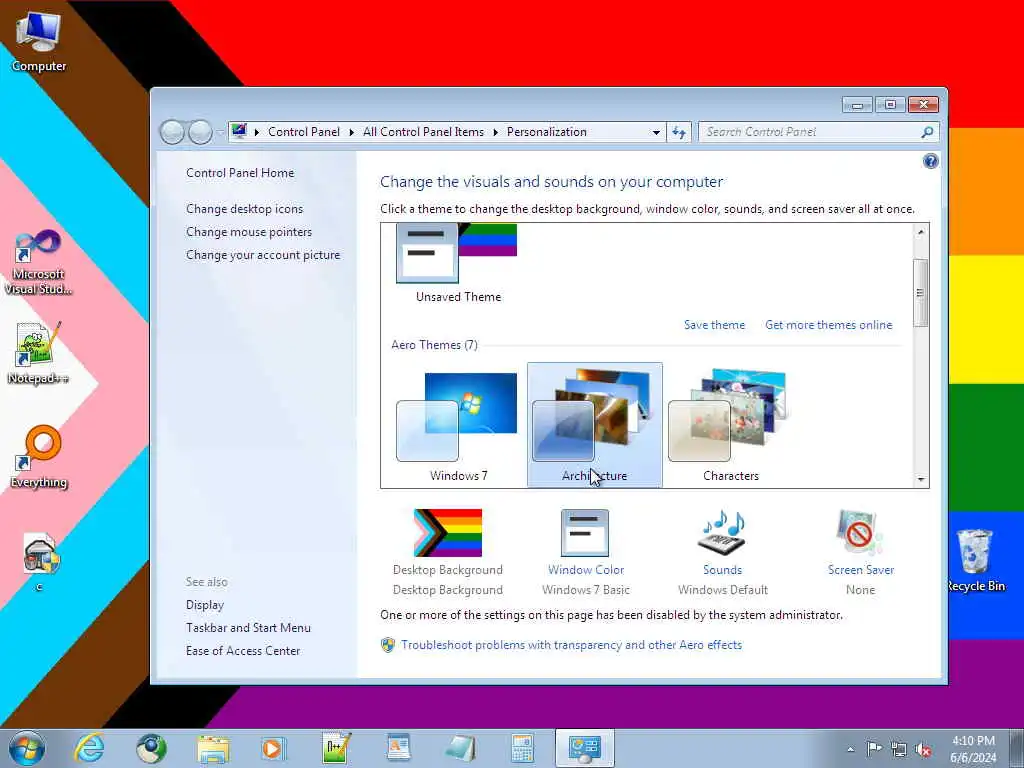
Task: Select the Architecture theme
Action: [594, 424]
